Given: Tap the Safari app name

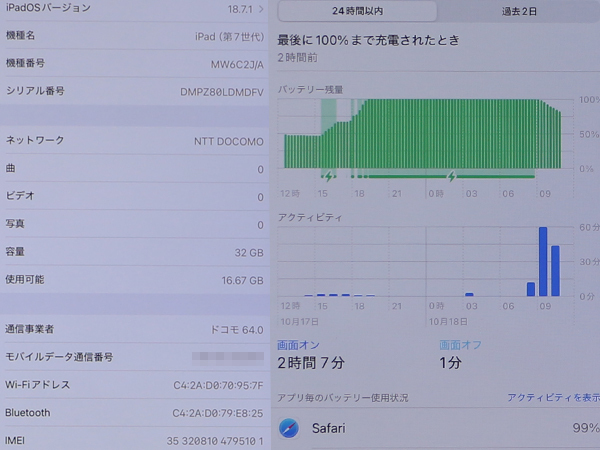Looking at the screenshot, I should tap(328, 428).
